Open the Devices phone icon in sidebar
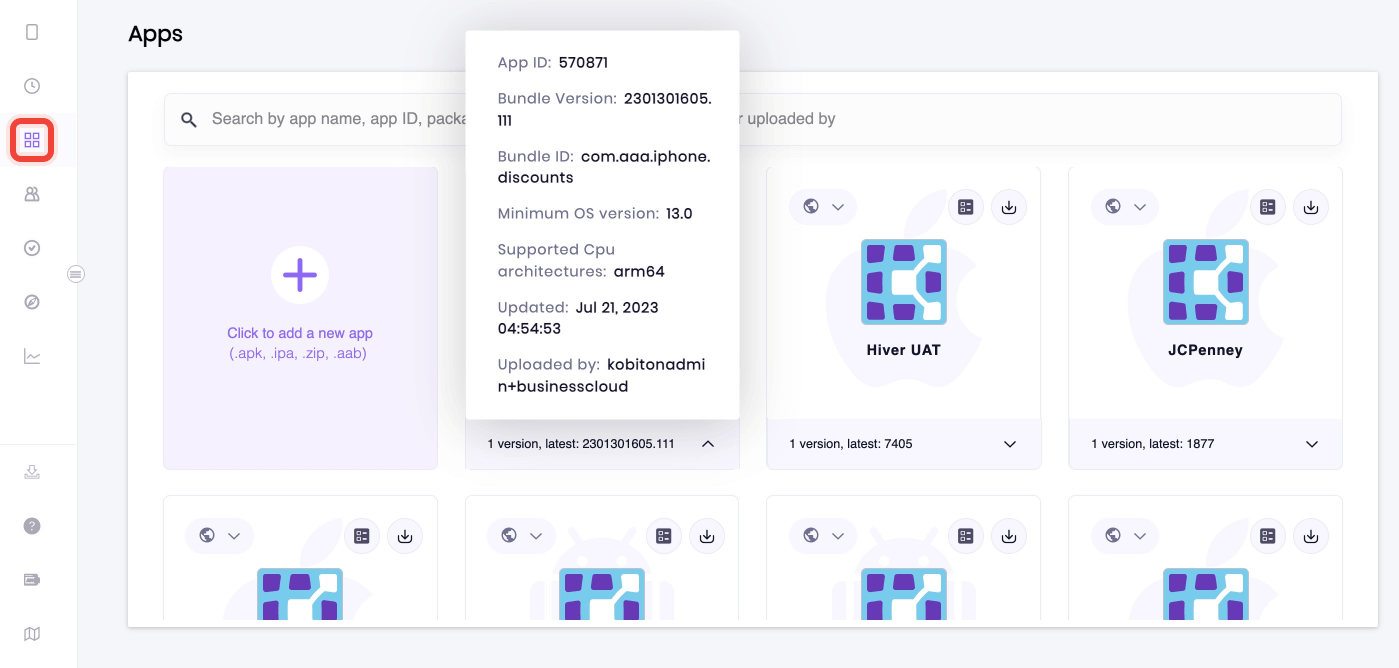 pos(32,32)
